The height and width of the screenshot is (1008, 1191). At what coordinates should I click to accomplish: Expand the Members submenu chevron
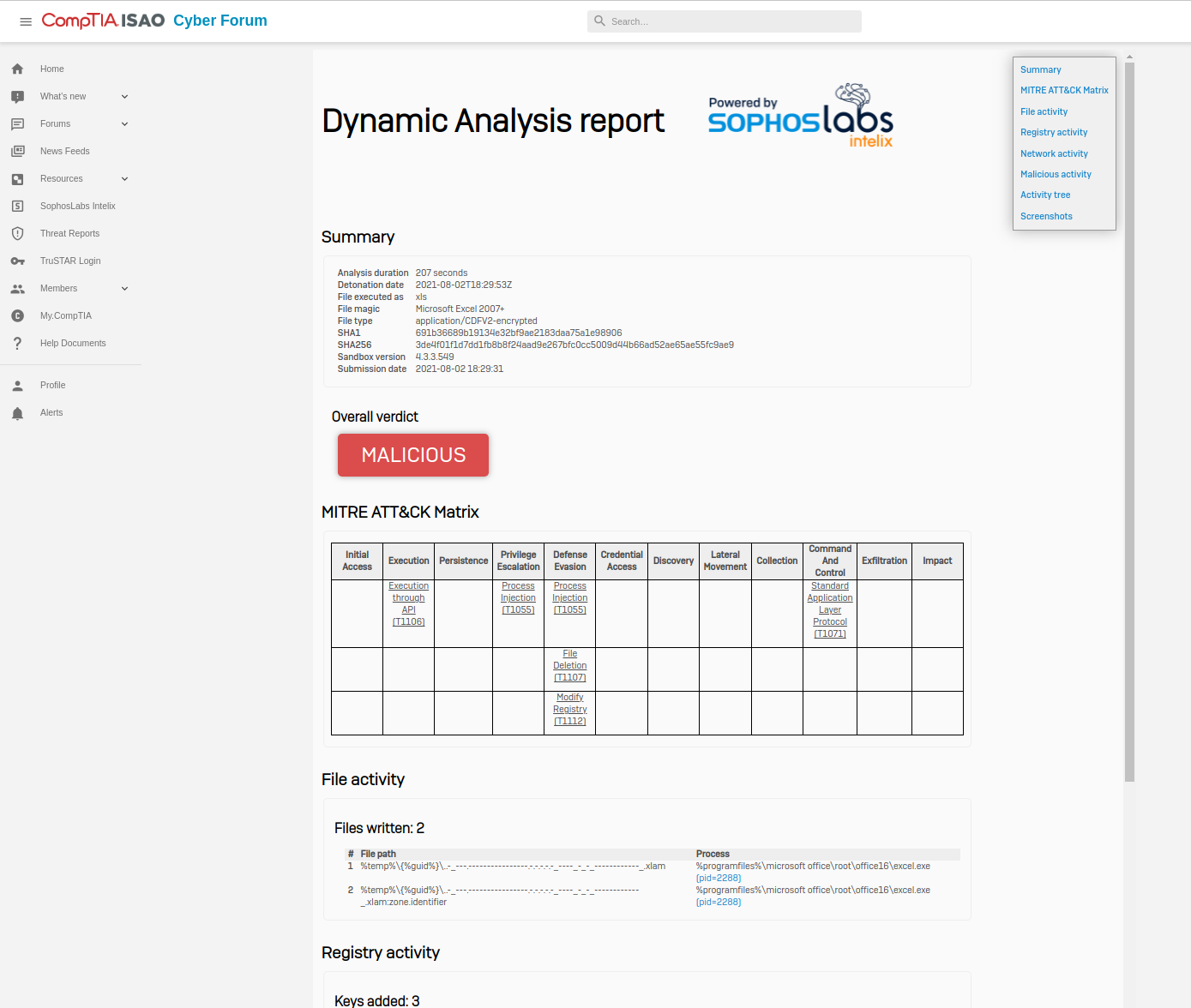tap(124, 288)
